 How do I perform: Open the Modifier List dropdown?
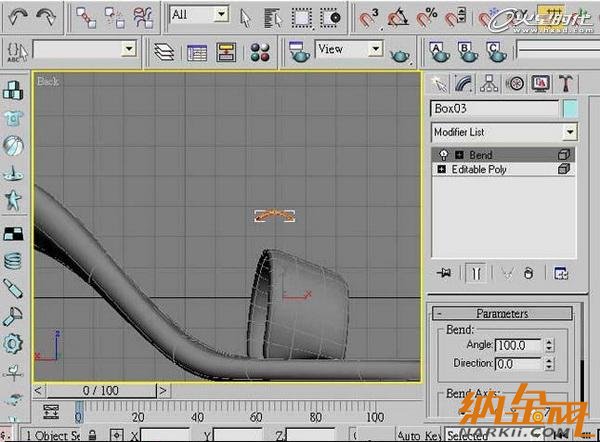[x=569, y=132]
